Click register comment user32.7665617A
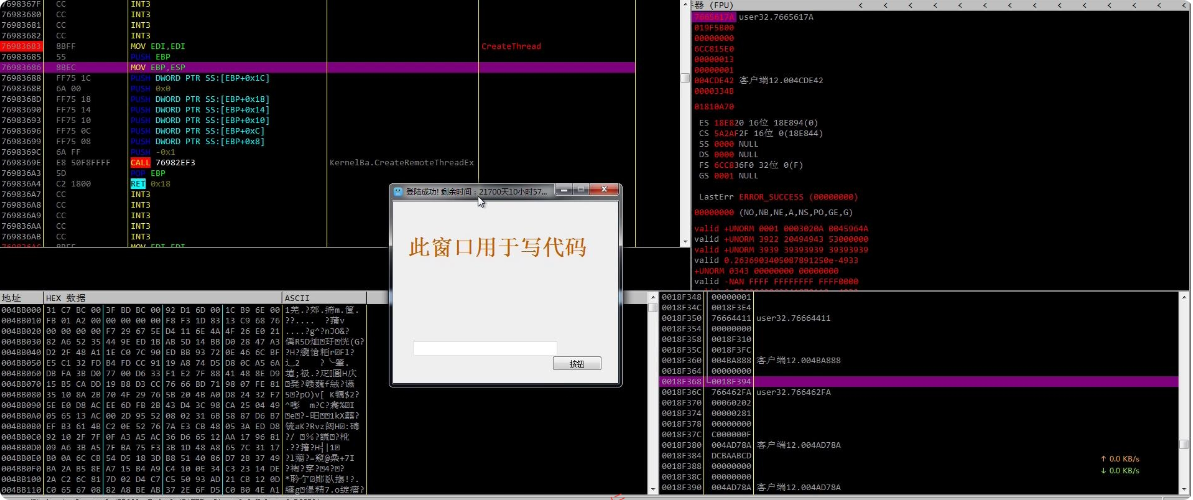Image resolution: width=1193 pixels, height=500 pixels. coord(776,17)
